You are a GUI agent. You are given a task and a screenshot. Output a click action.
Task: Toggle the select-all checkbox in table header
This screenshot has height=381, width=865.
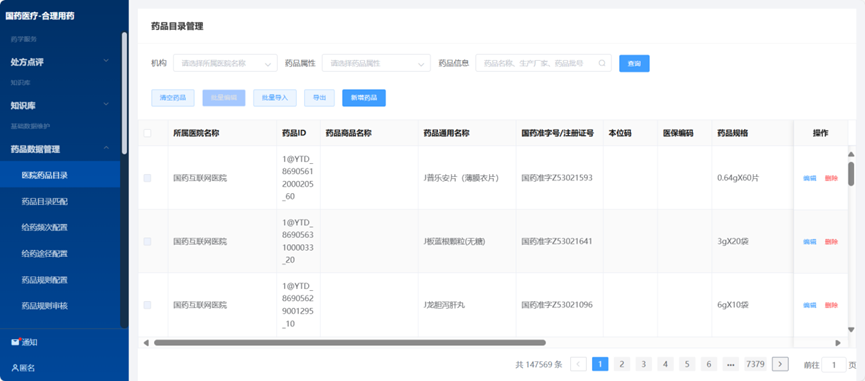(x=147, y=133)
